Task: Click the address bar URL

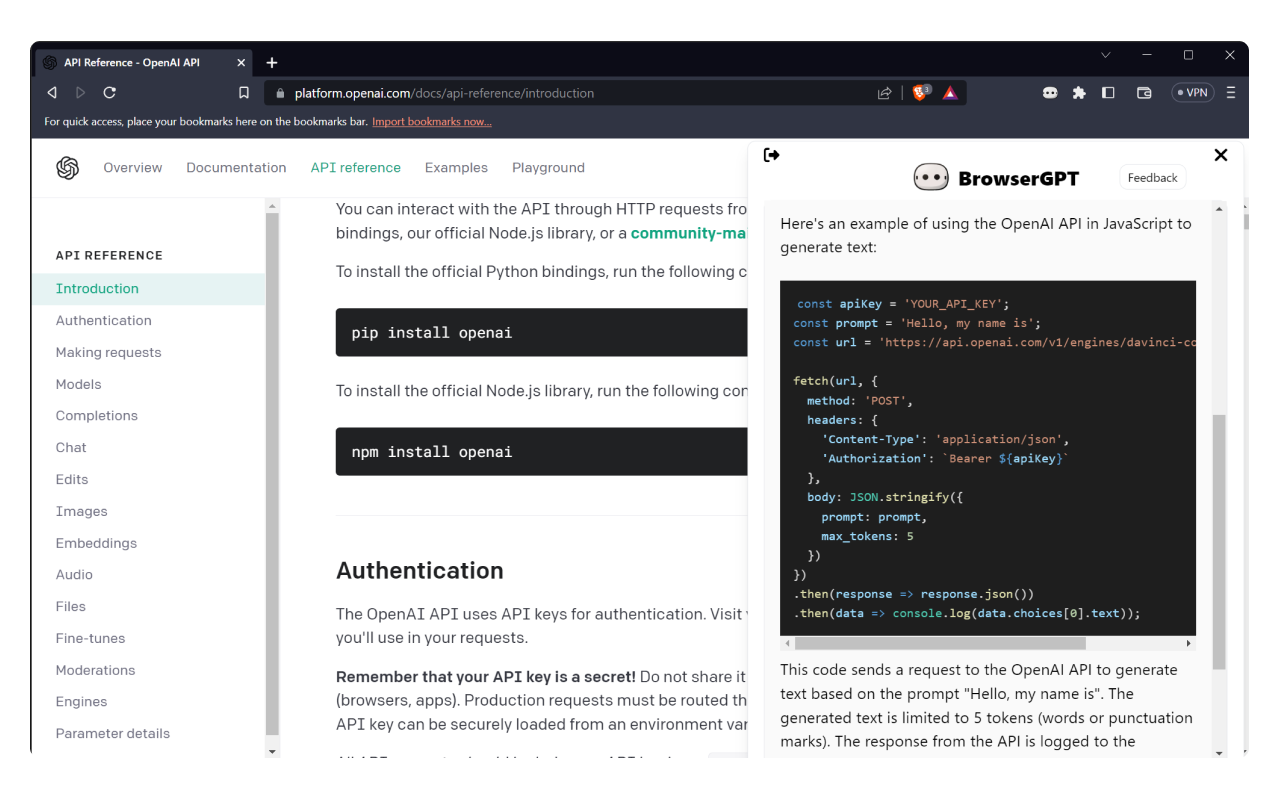Action: (444, 93)
